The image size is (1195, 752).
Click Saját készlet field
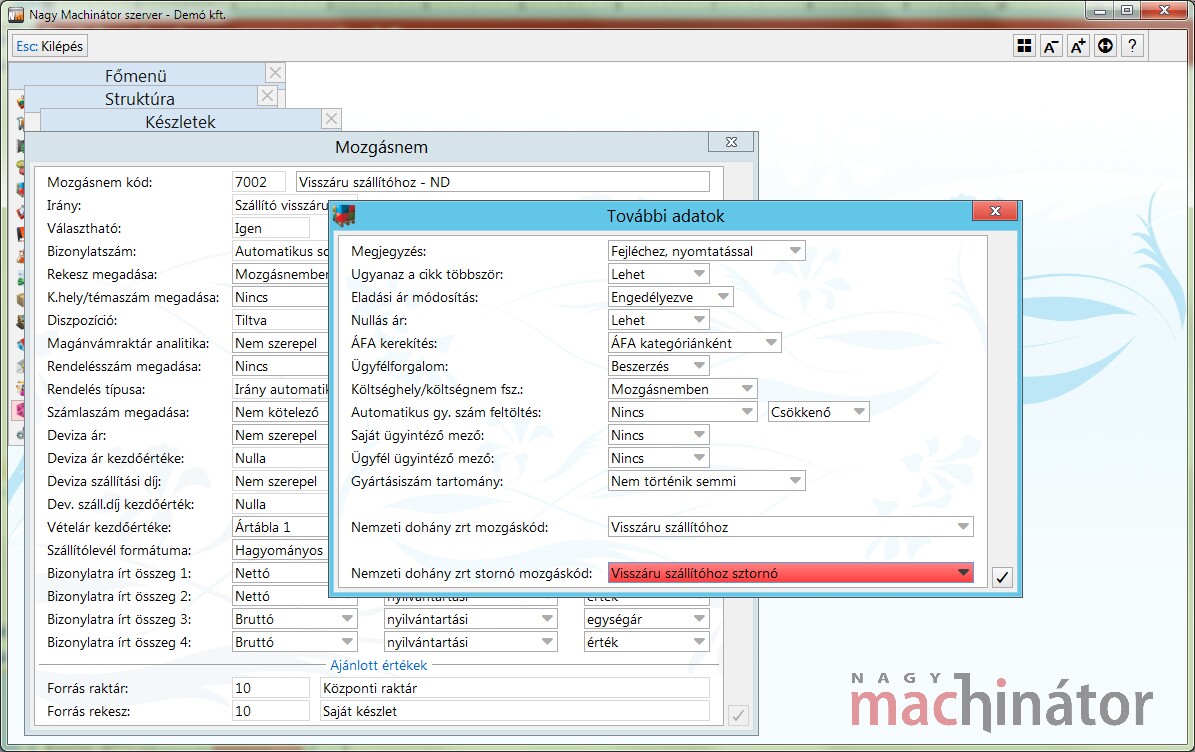click(x=514, y=711)
